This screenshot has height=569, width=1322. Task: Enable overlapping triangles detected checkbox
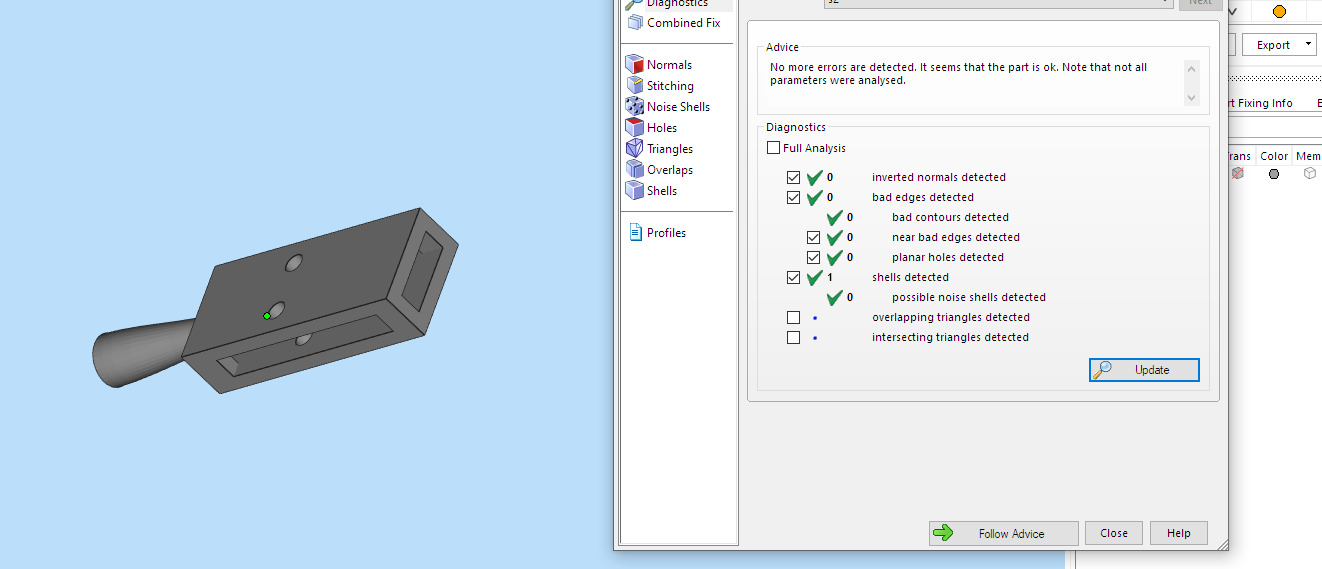pos(793,317)
